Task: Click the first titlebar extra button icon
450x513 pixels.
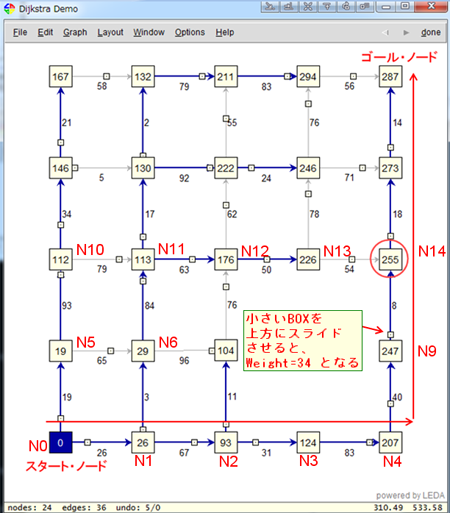Action: coord(270,6)
